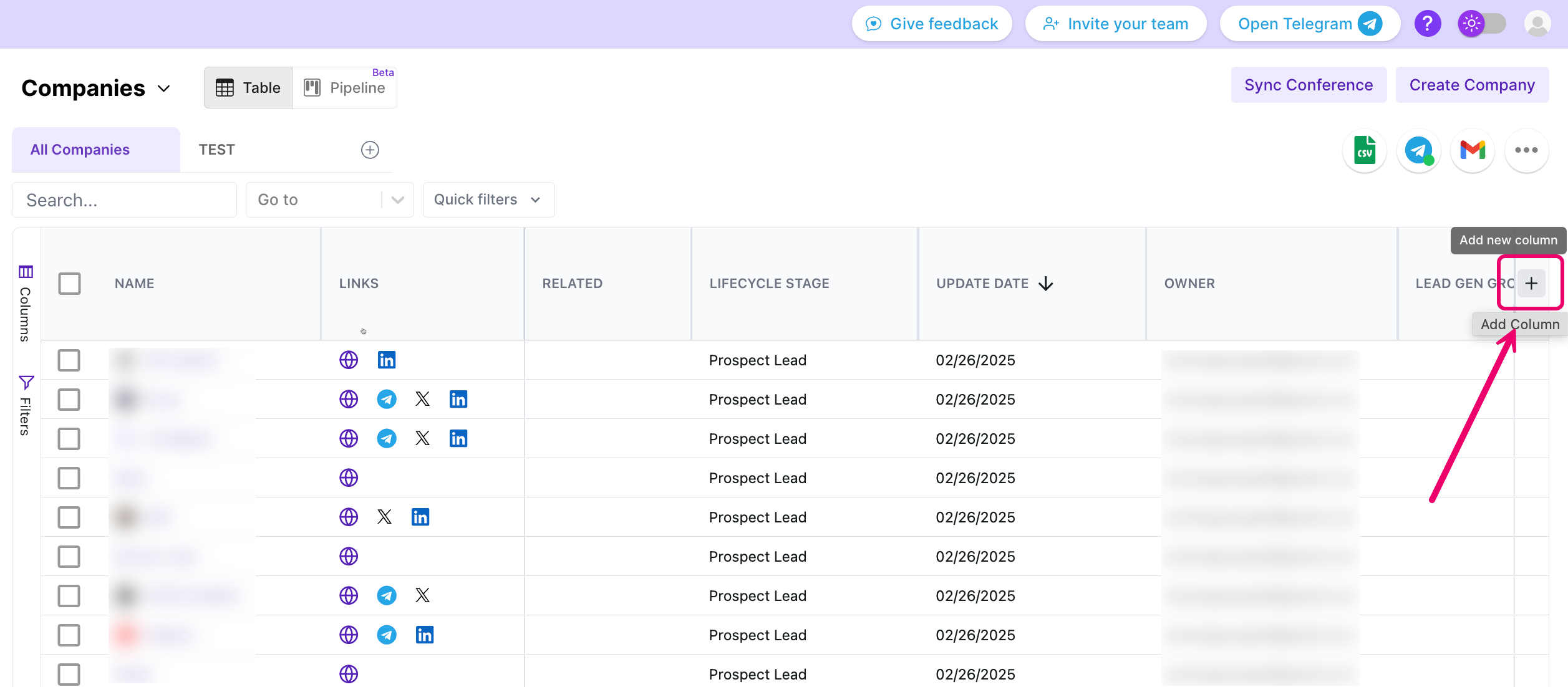Viewport: 1568px width, 687px height.
Task: Select the TEST tab
Action: tap(216, 150)
